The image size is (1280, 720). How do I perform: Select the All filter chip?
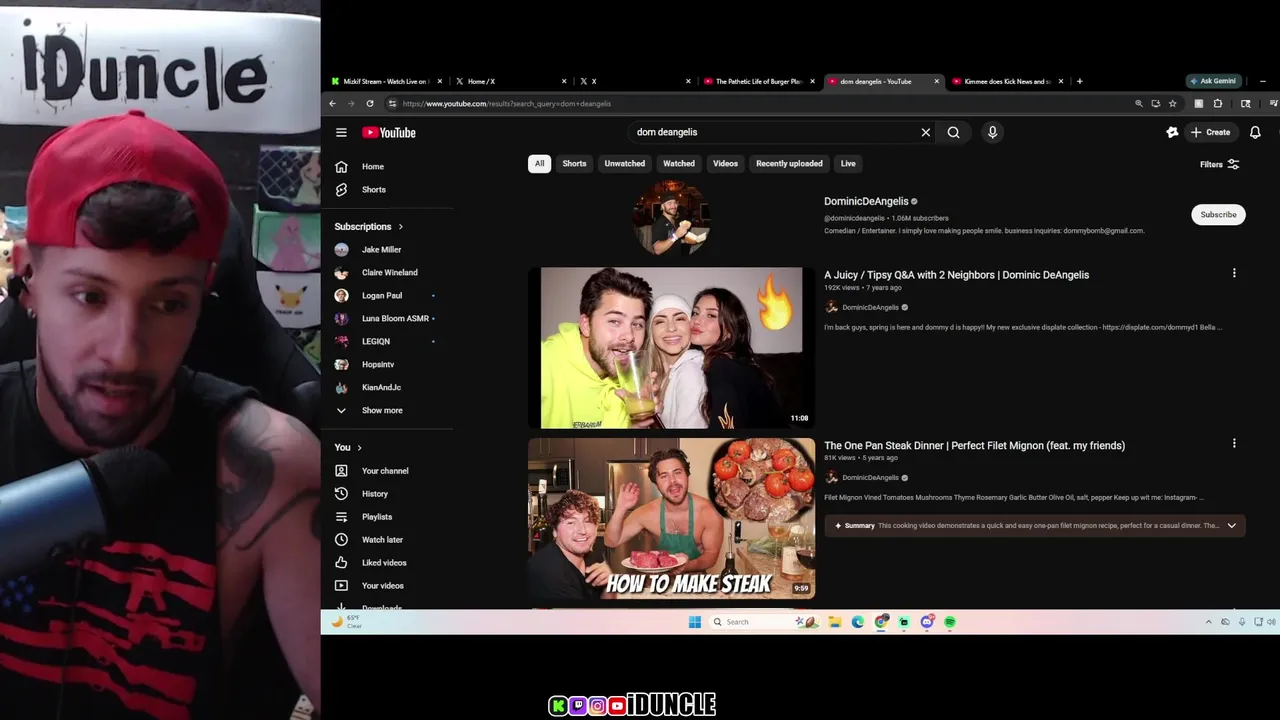click(x=539, y=163)
